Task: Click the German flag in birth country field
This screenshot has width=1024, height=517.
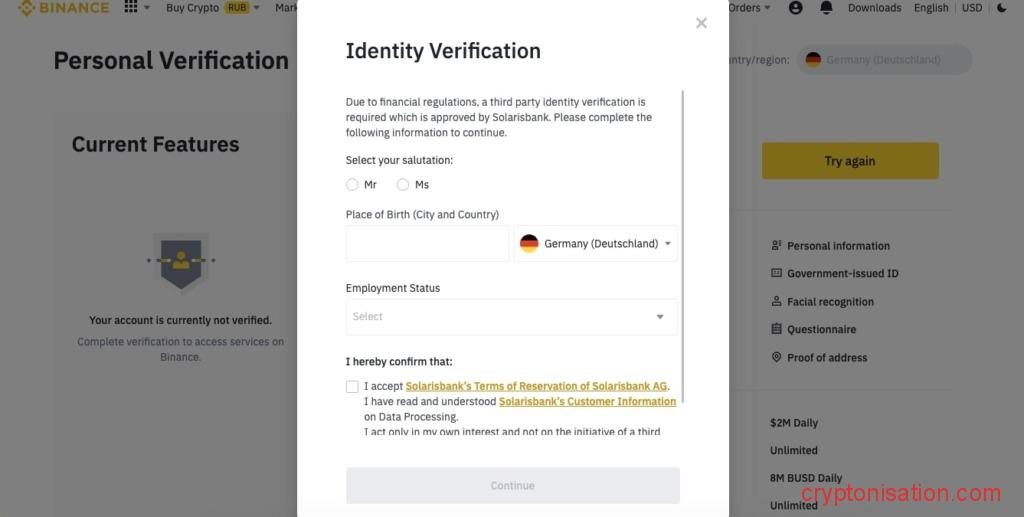Action: coord(529,244)
